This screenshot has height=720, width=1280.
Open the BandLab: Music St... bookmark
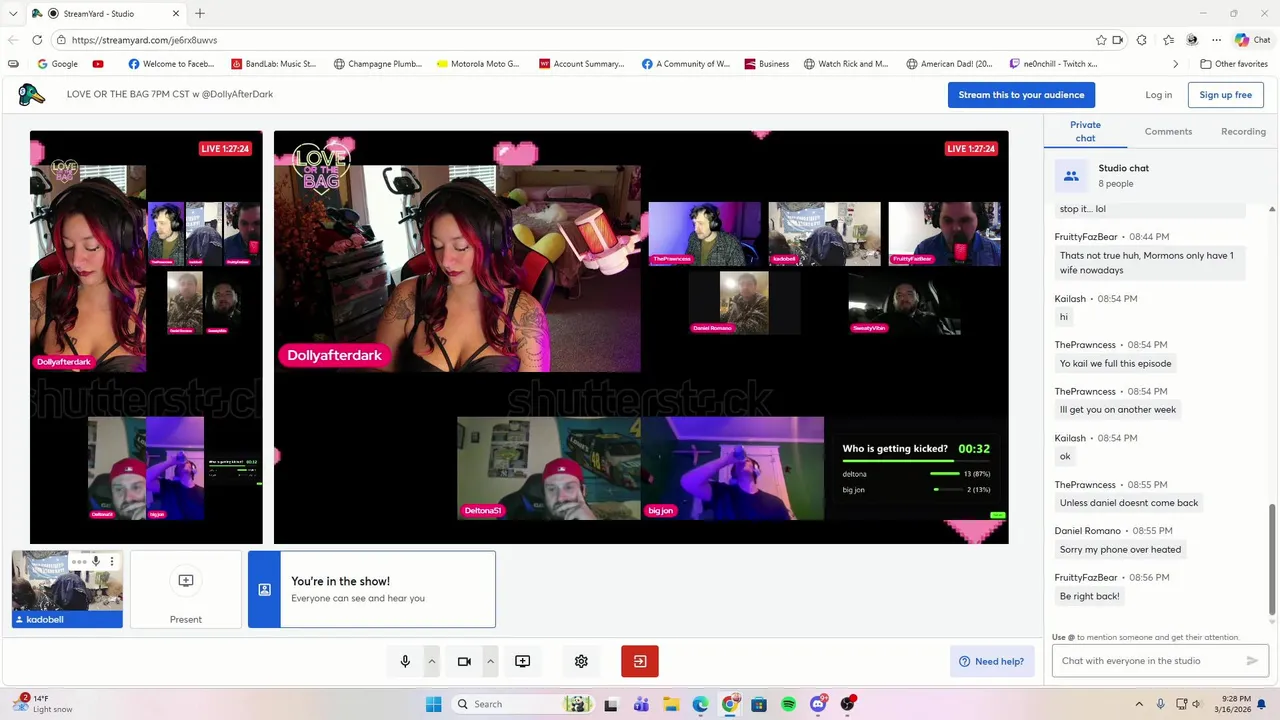coord(273,64)
